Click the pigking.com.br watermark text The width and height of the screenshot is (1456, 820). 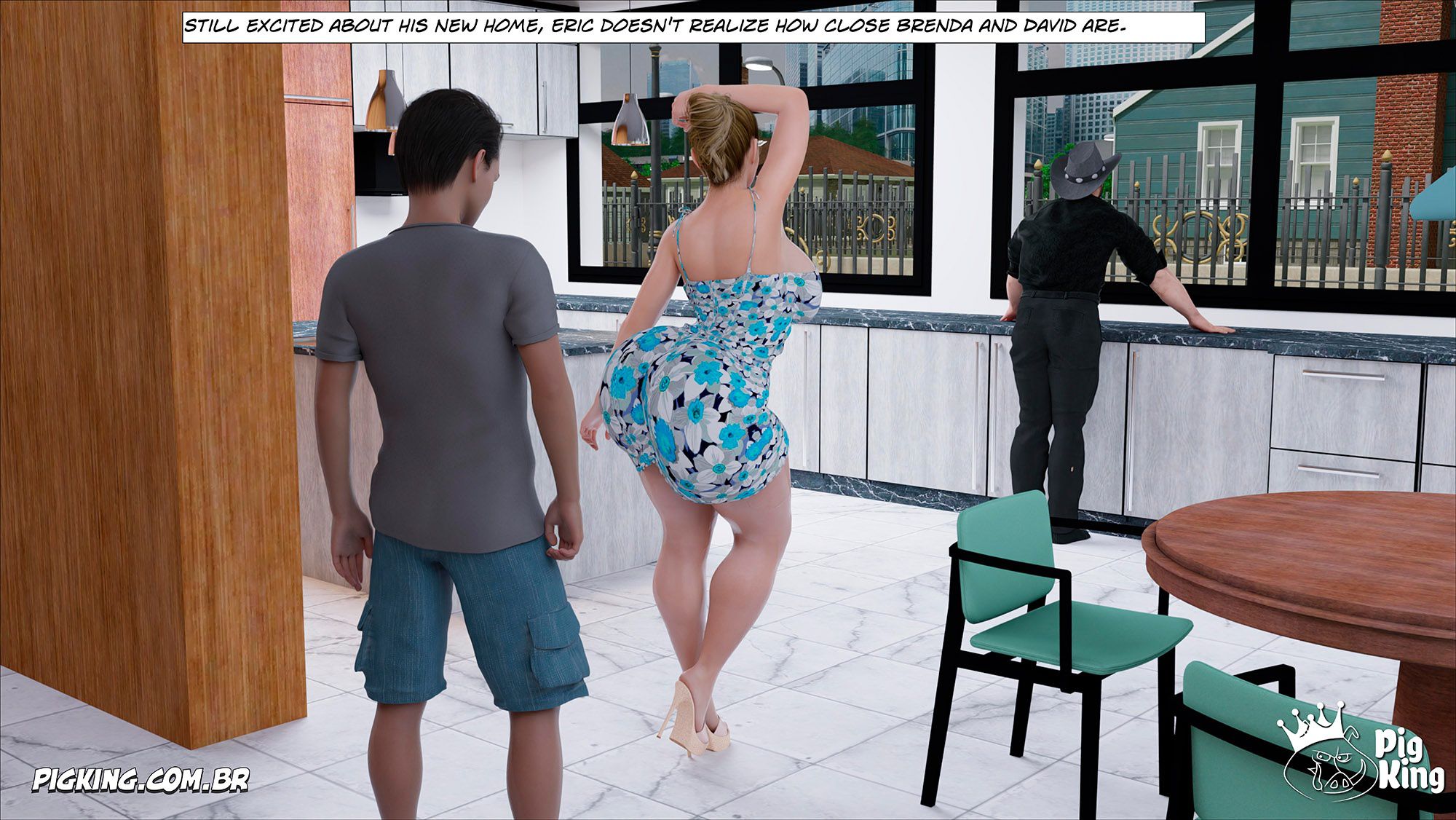click(141, 780)
